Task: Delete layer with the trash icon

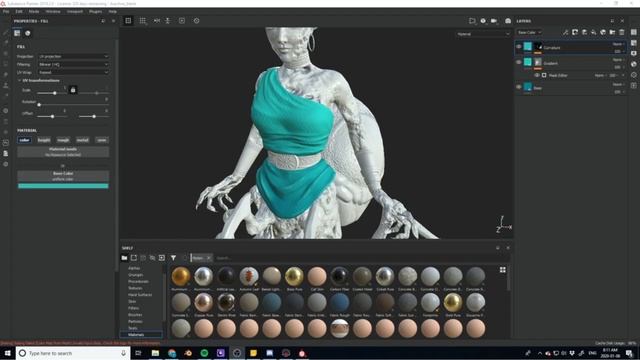Action: click(x=622, y=32)
